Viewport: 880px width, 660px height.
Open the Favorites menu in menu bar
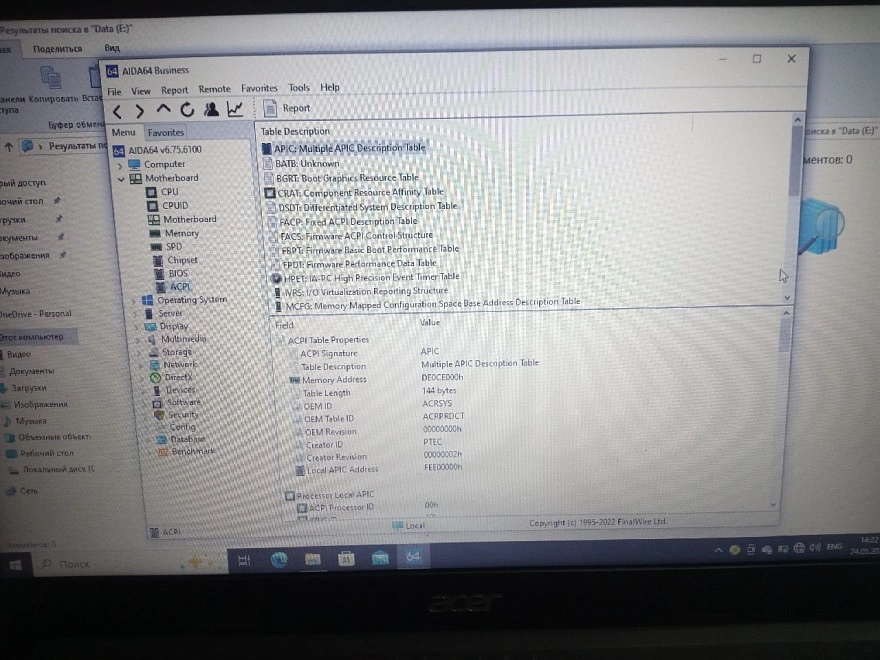[x=259, y=88]
